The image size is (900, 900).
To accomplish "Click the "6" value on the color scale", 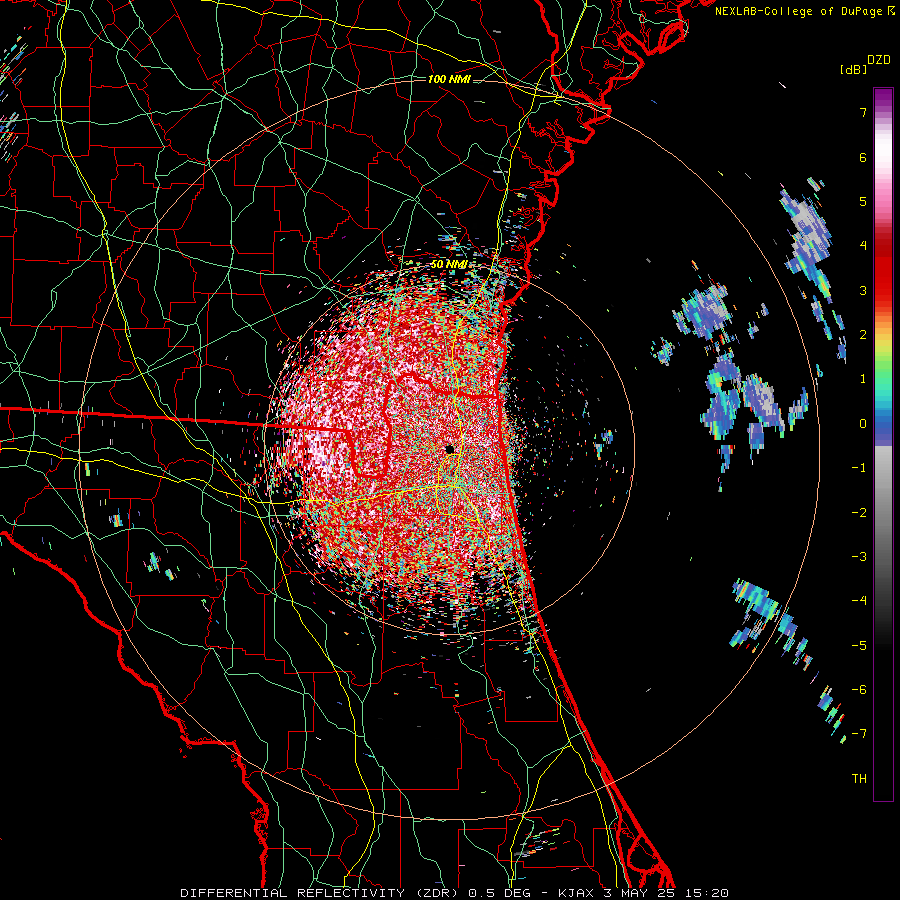I will click(863, 157).
